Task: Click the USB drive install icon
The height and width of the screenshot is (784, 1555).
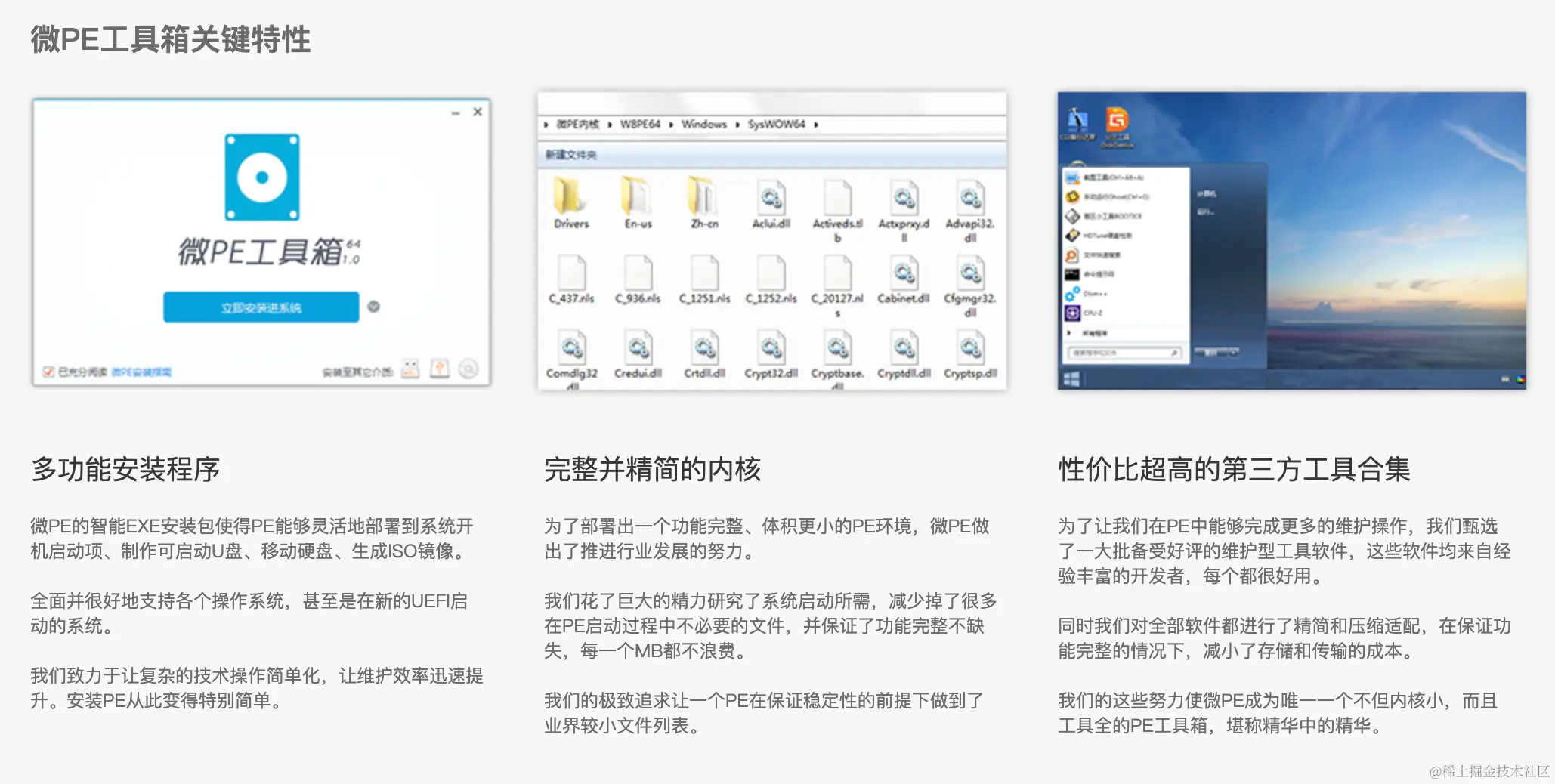Action: pyautogui.click(x=410, y=369)
